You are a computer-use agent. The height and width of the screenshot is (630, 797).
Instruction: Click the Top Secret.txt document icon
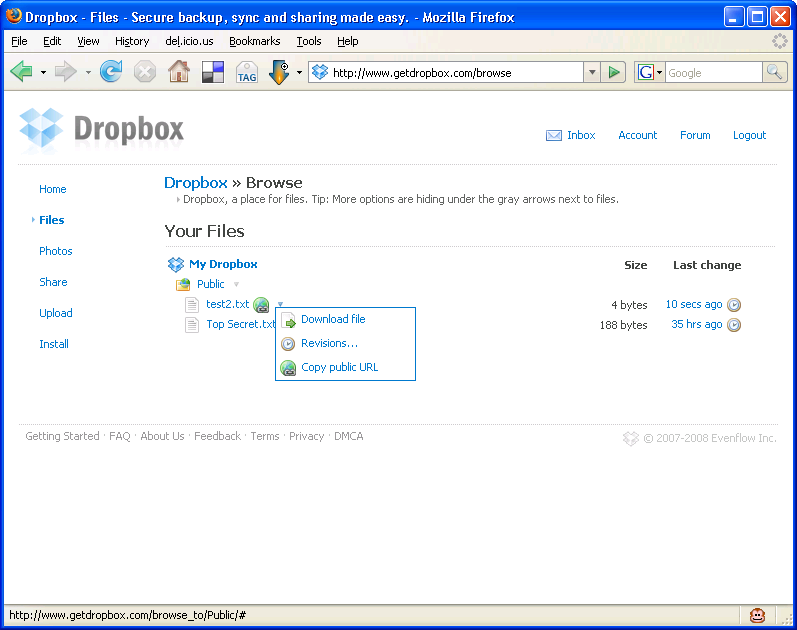(192, 324)
